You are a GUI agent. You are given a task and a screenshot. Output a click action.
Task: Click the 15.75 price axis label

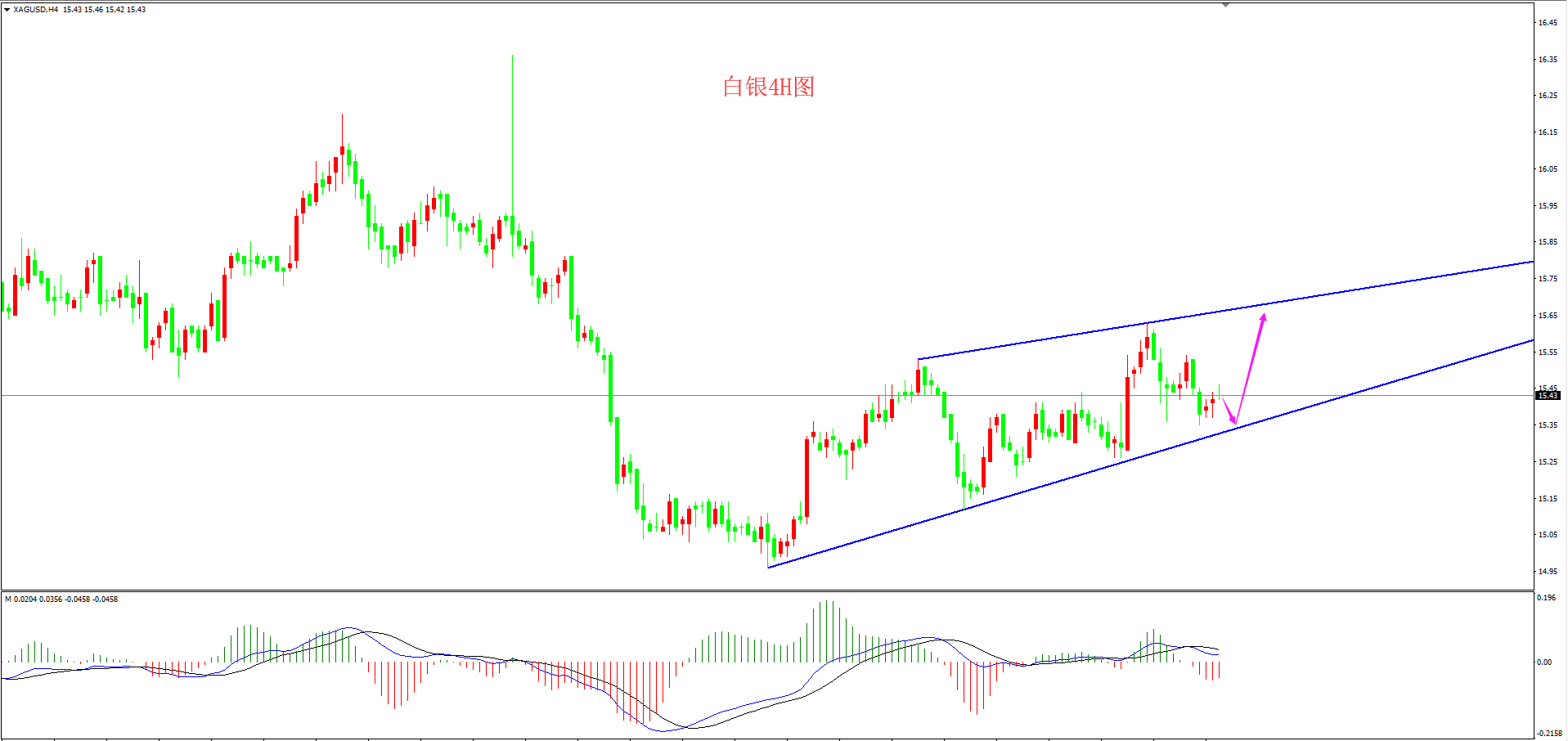tap(1548, 279)
